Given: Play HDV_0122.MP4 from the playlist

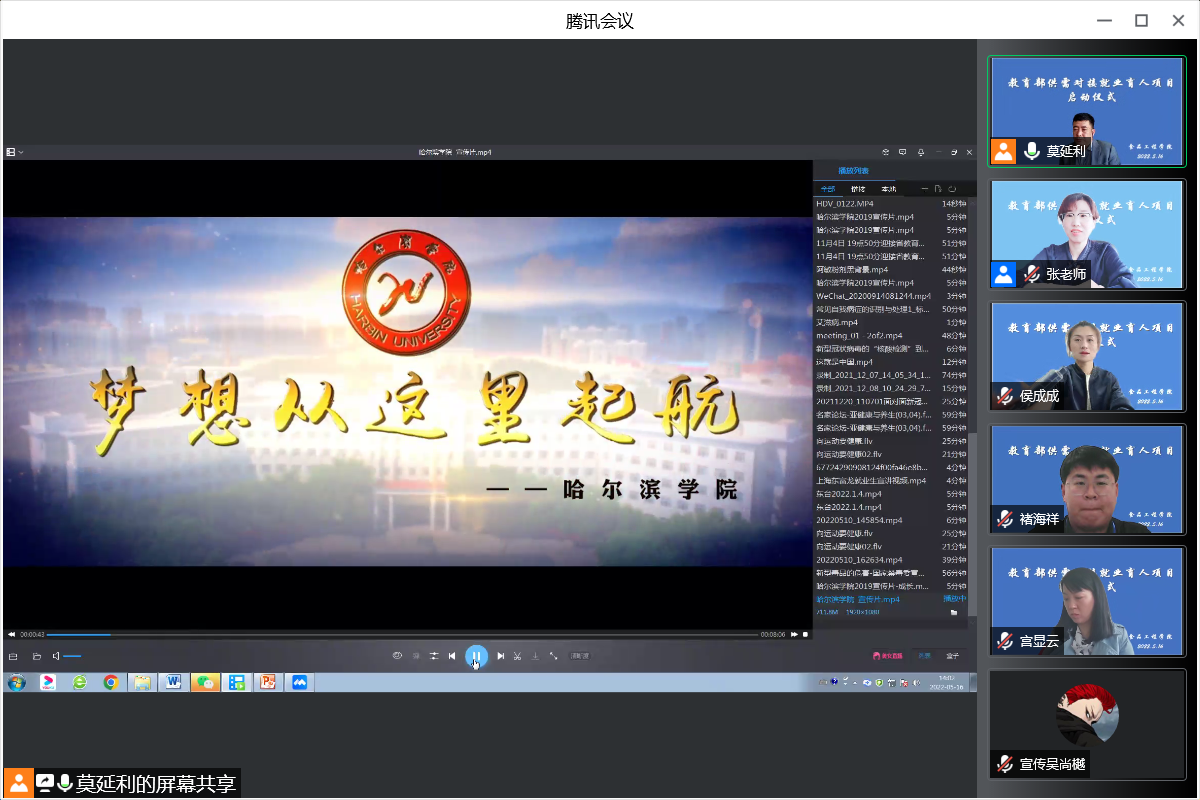Looking at the screenshot, I should click(x=845, y=204).
